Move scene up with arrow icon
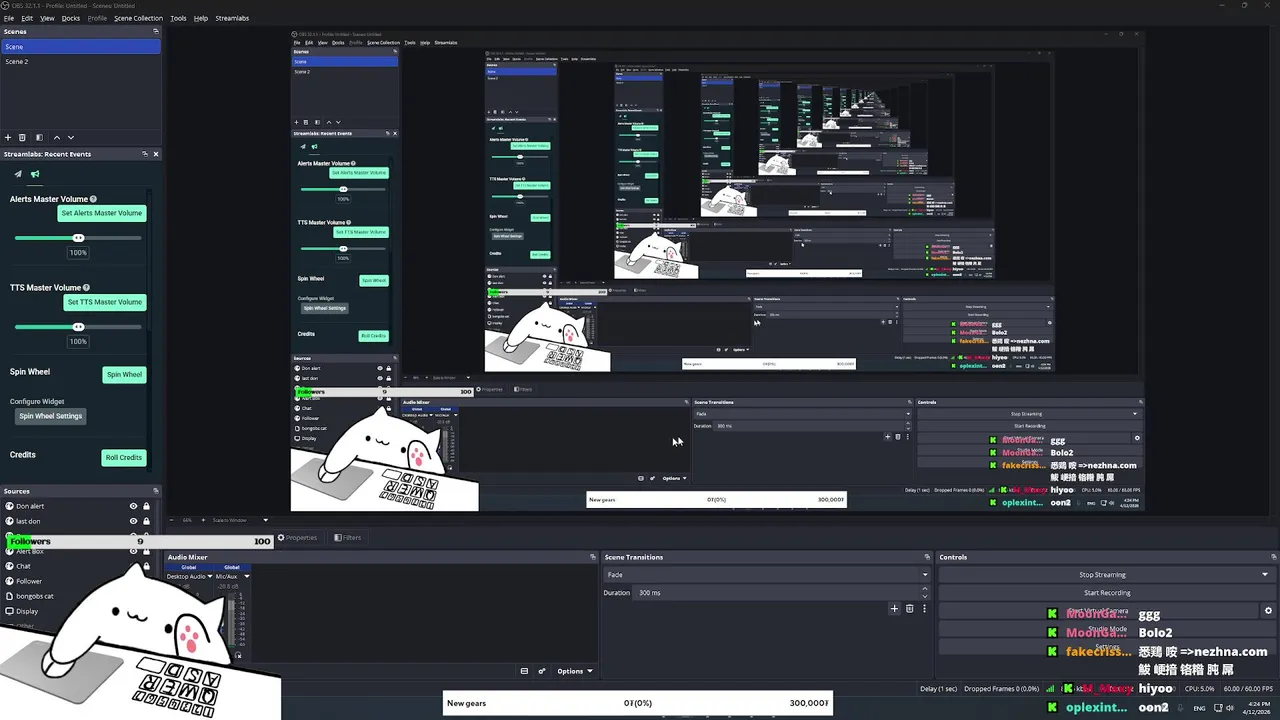The height and width of the screenshot is (720, 1280). [56, 137]
